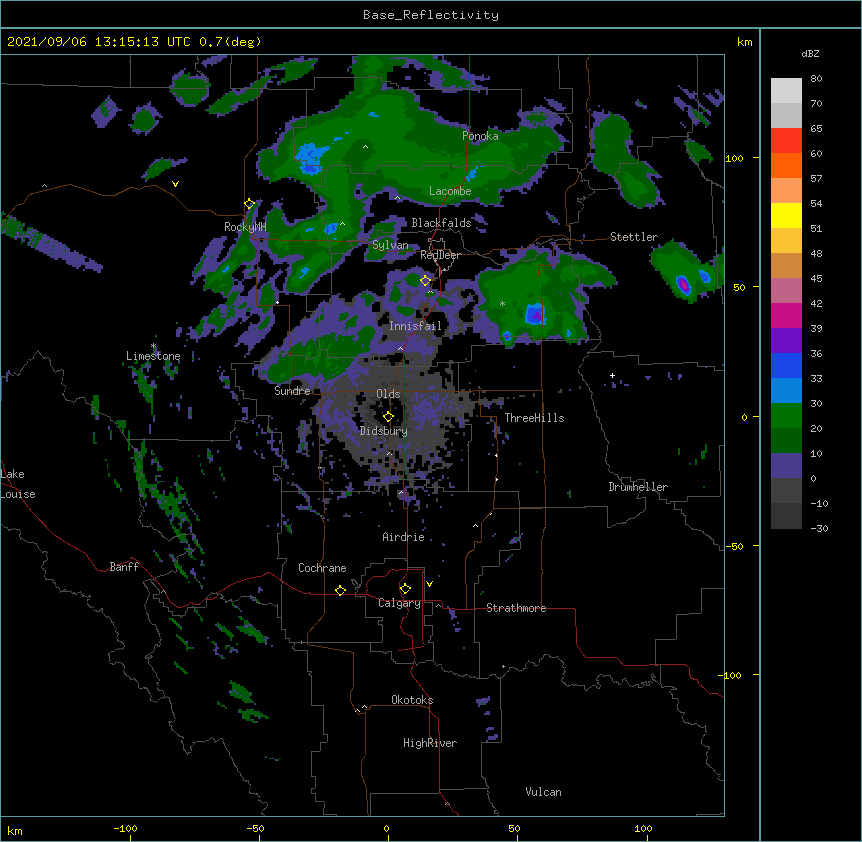Click the Blackfalds city label
The width and height of the screenshot is (862, 842).
coord(441,223)
